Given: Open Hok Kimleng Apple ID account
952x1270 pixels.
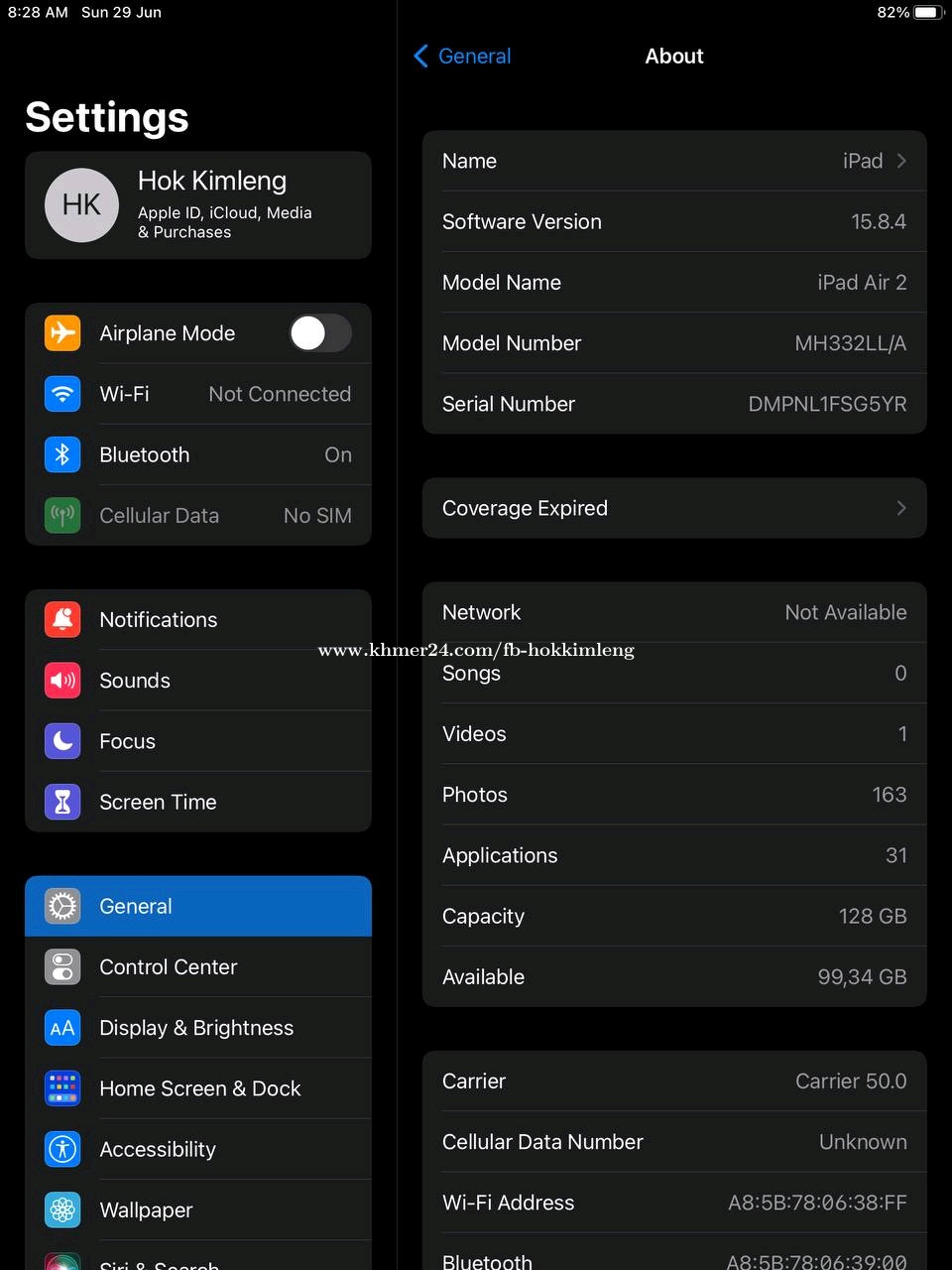Looking at the screenshot, I should pos(198,205).
